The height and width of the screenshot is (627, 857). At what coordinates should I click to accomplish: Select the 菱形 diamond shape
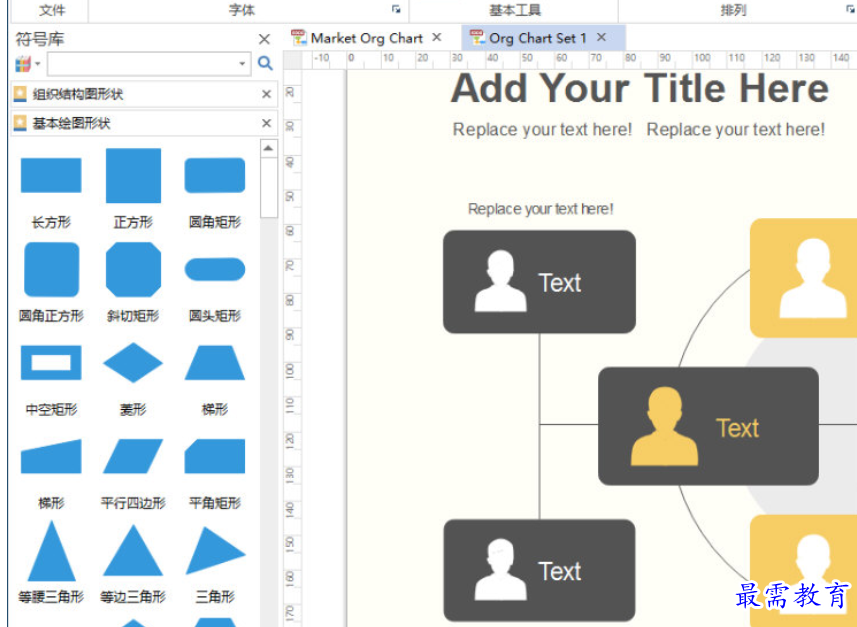tap(133, 362)
